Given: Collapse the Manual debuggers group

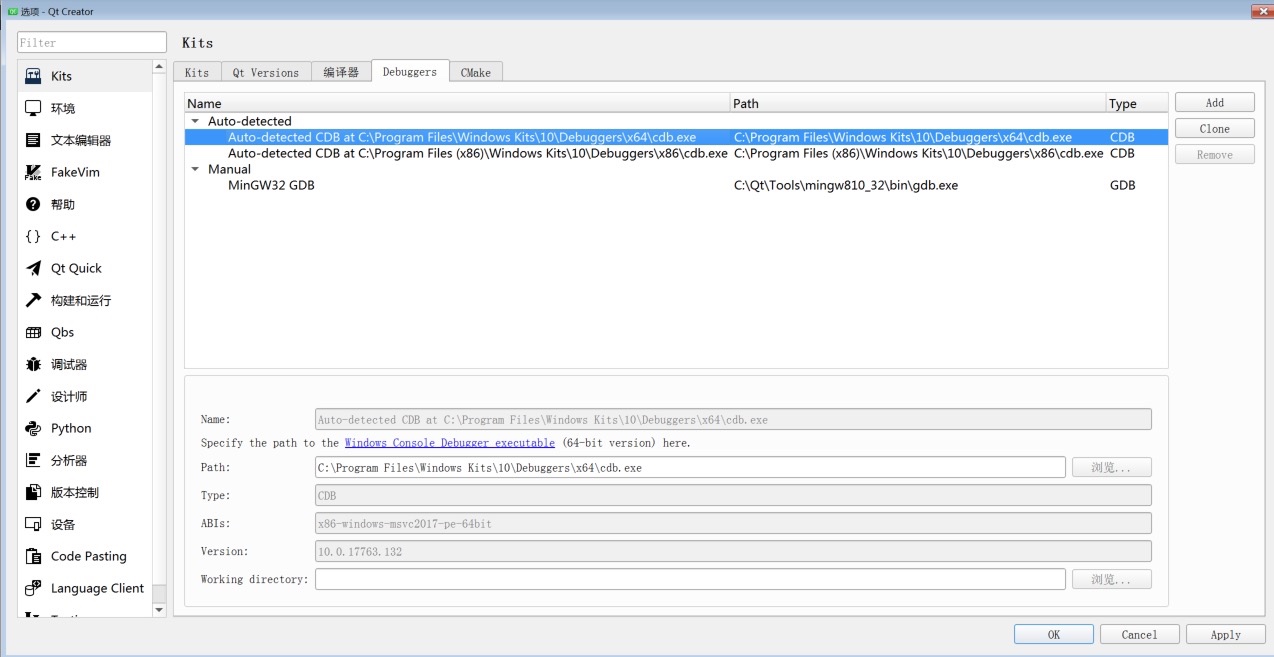Looking at the screenshot, I should click(x=196, y=169).
